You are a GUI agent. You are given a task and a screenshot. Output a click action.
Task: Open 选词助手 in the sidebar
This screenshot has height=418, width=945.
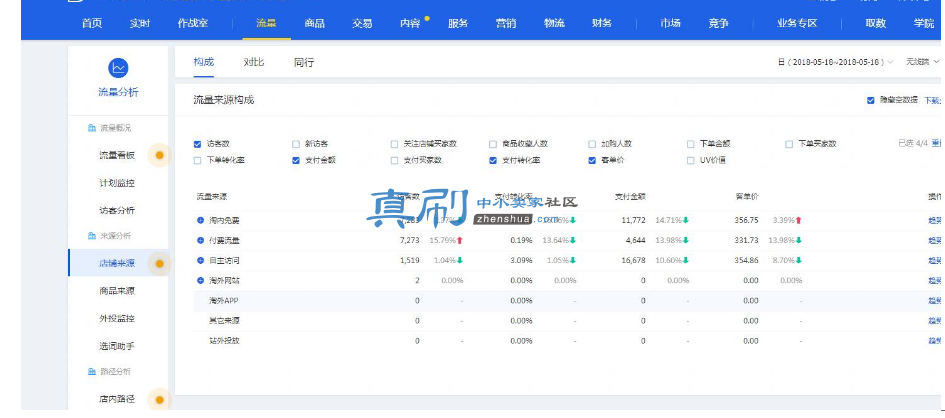click(117, 346)
